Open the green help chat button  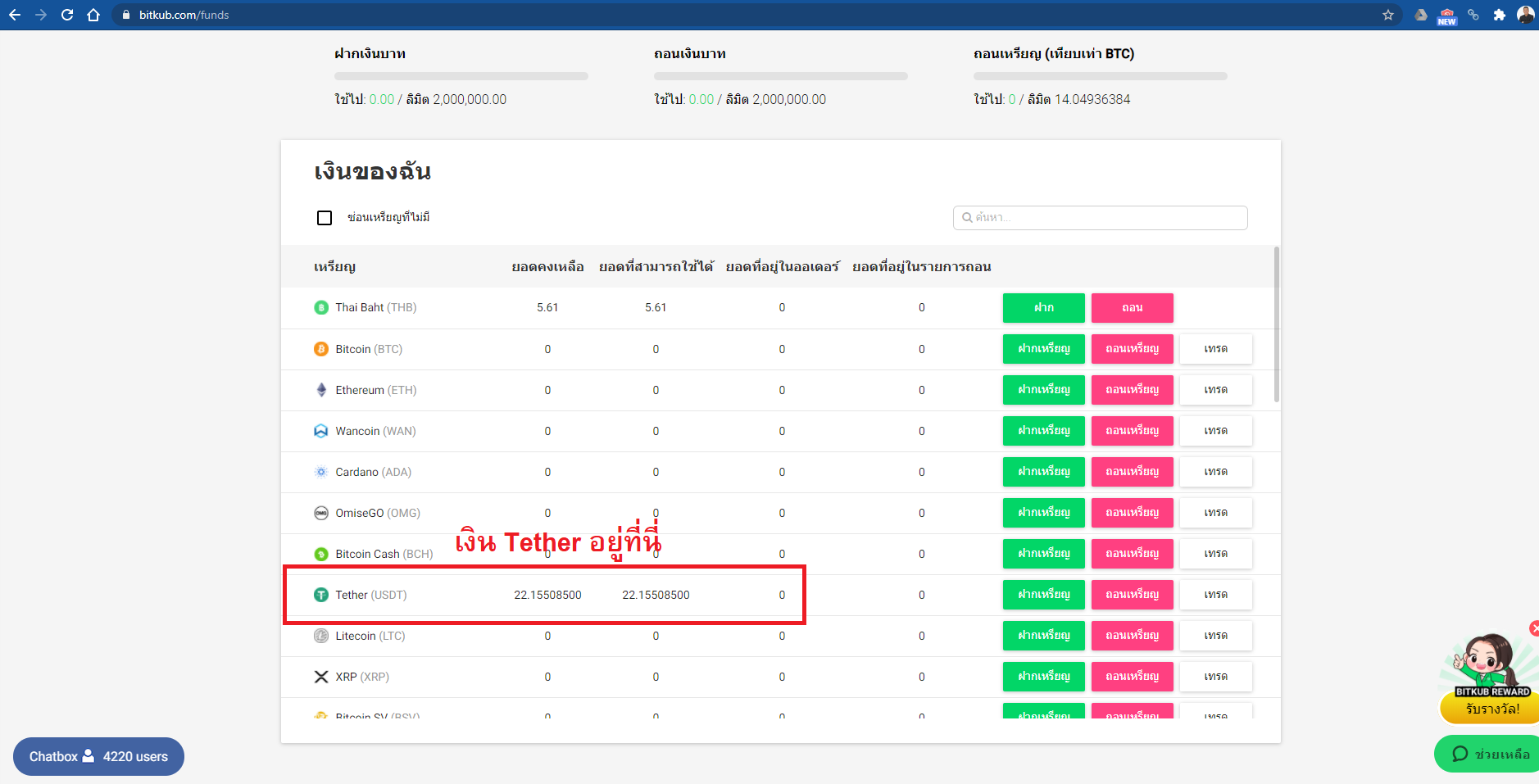click(x=1487, y=754)
